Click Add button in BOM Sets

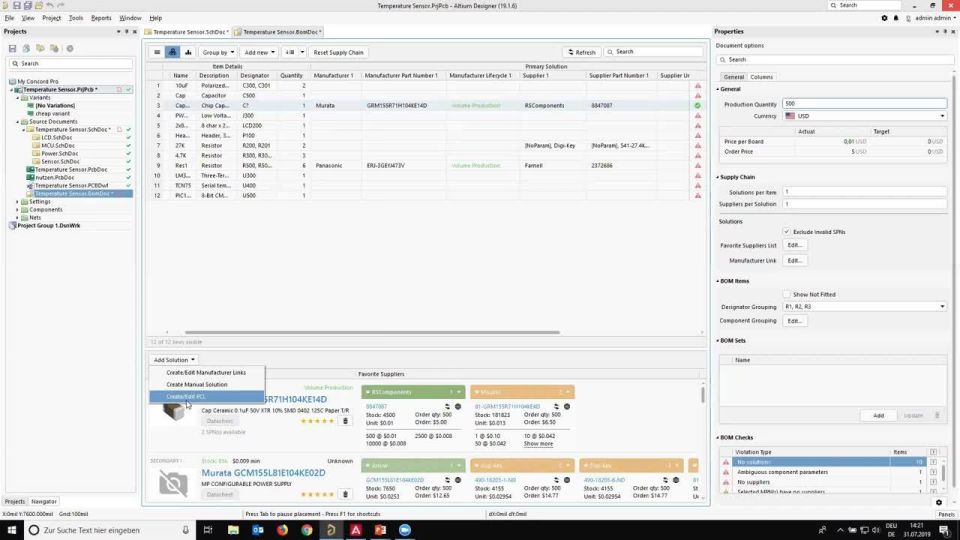point(878,416)
